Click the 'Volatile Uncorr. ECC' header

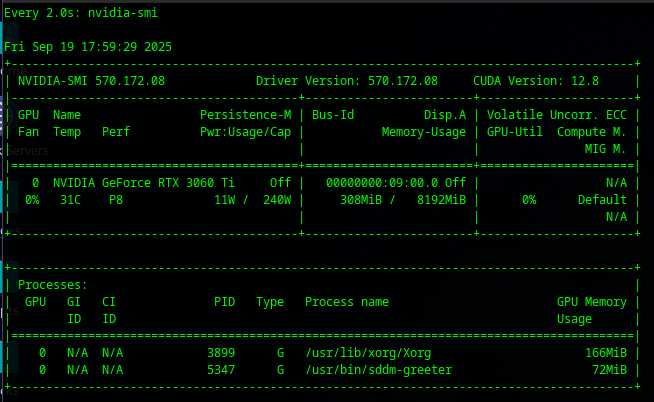click(557, 115)
